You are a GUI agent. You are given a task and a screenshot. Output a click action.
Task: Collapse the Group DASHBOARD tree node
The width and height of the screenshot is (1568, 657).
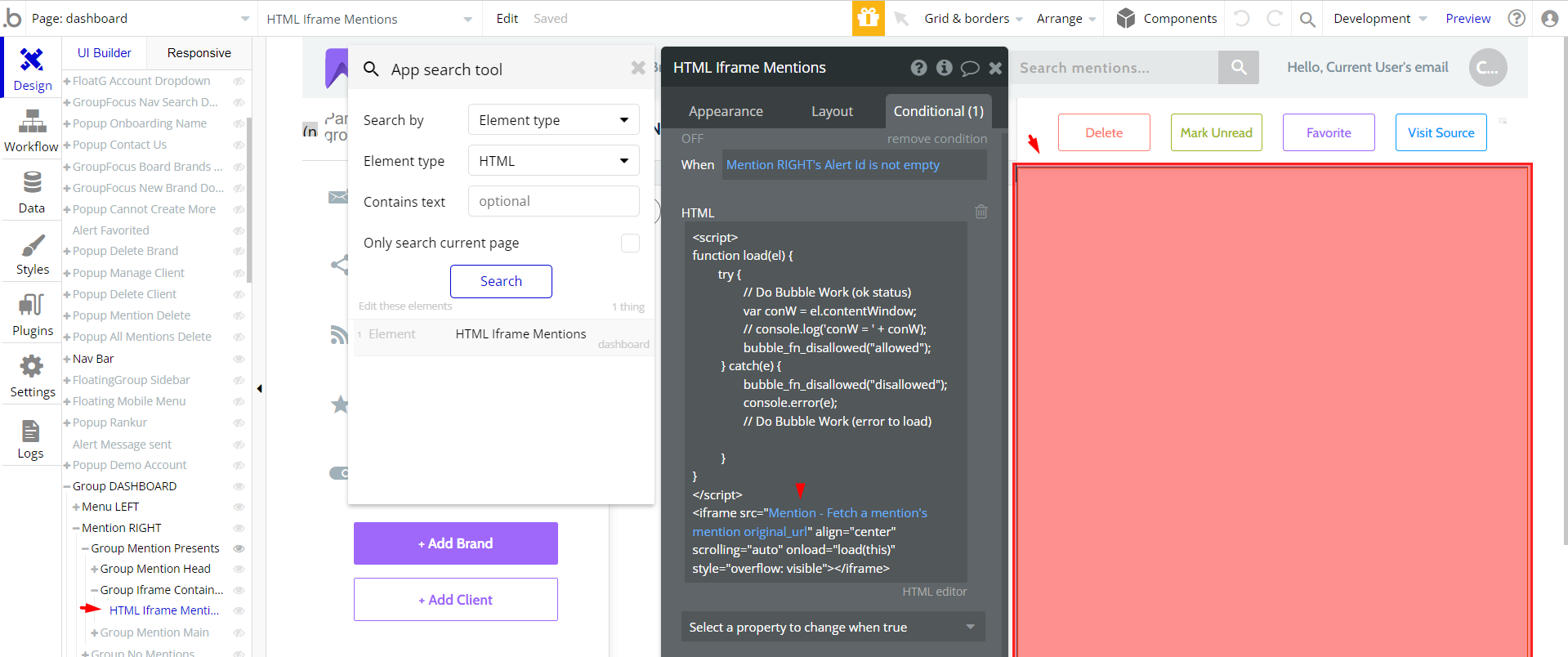(67, 486)
